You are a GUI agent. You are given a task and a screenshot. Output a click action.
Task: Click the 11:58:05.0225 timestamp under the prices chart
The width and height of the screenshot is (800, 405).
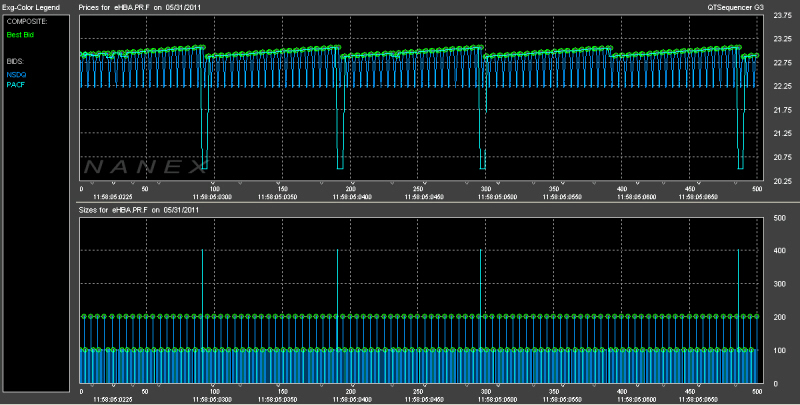point(113,196)
